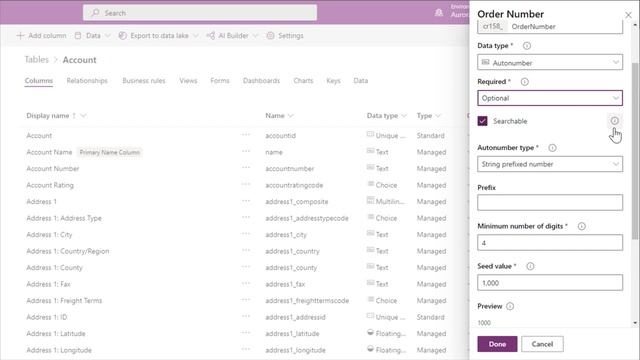Click the Add column plus icon
This screenshot has width=640, height=360.
20,36
